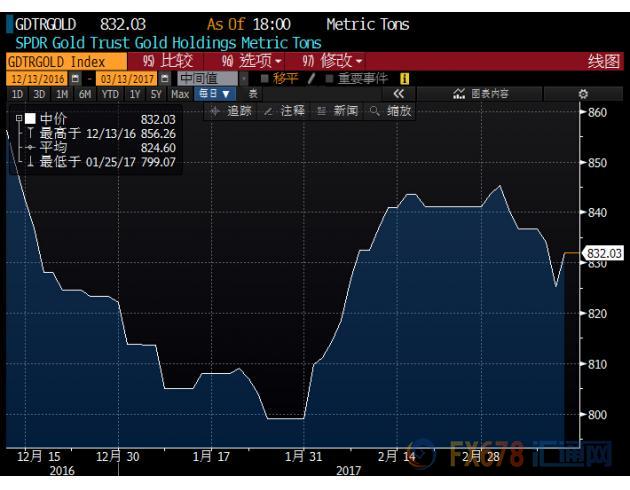
Task: Click the 图表内容 chart content icon
Action: click(x=459, y=94)
